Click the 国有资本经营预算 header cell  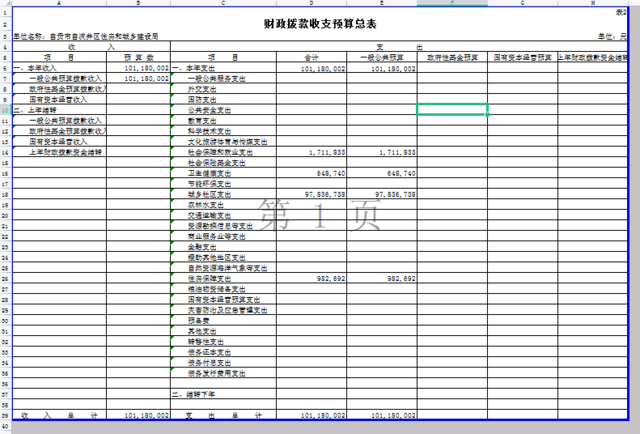click(522, 58)
